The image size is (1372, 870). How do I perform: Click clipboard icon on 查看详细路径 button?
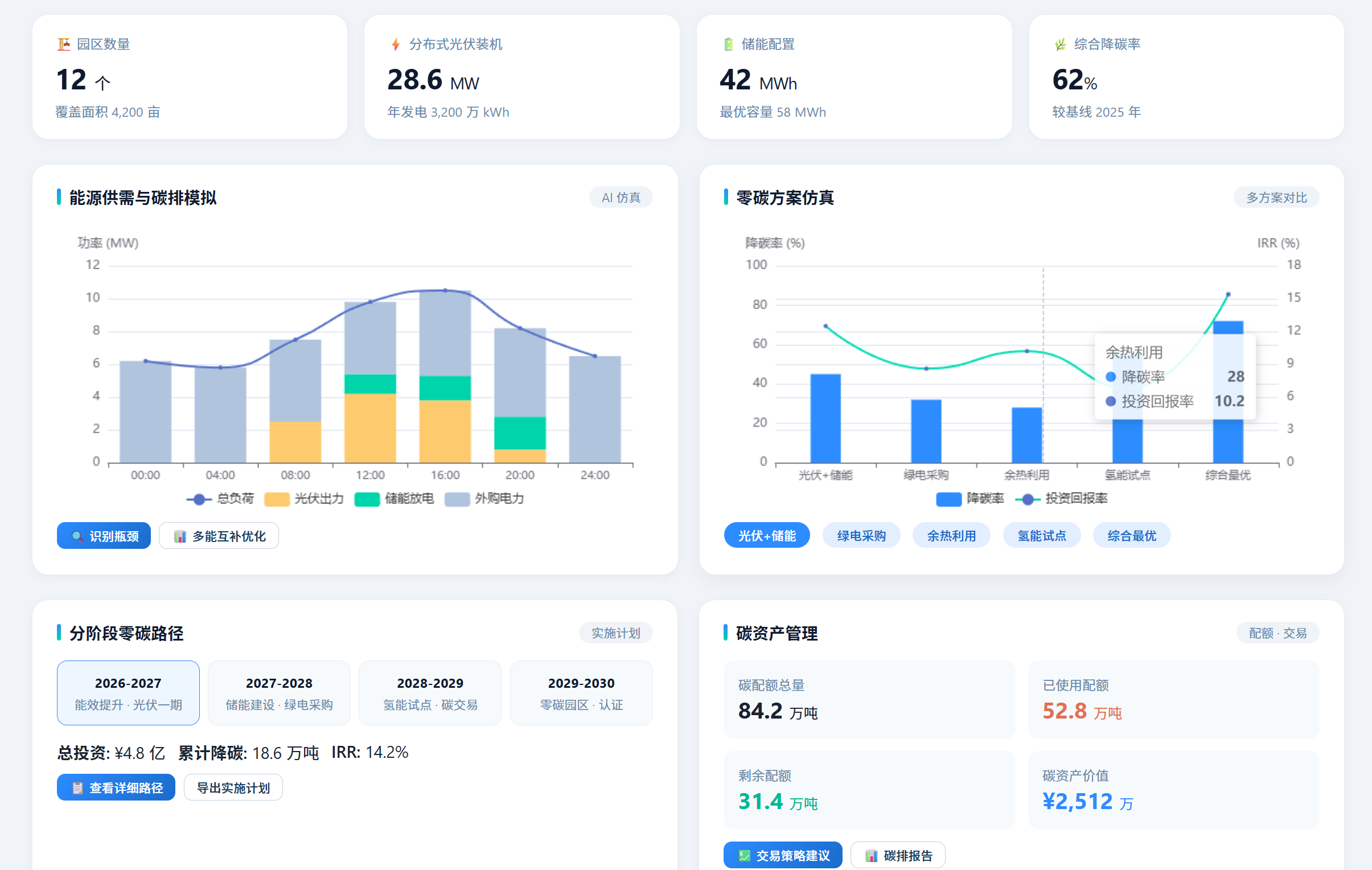pyautogui.click(x=77, y=788)
